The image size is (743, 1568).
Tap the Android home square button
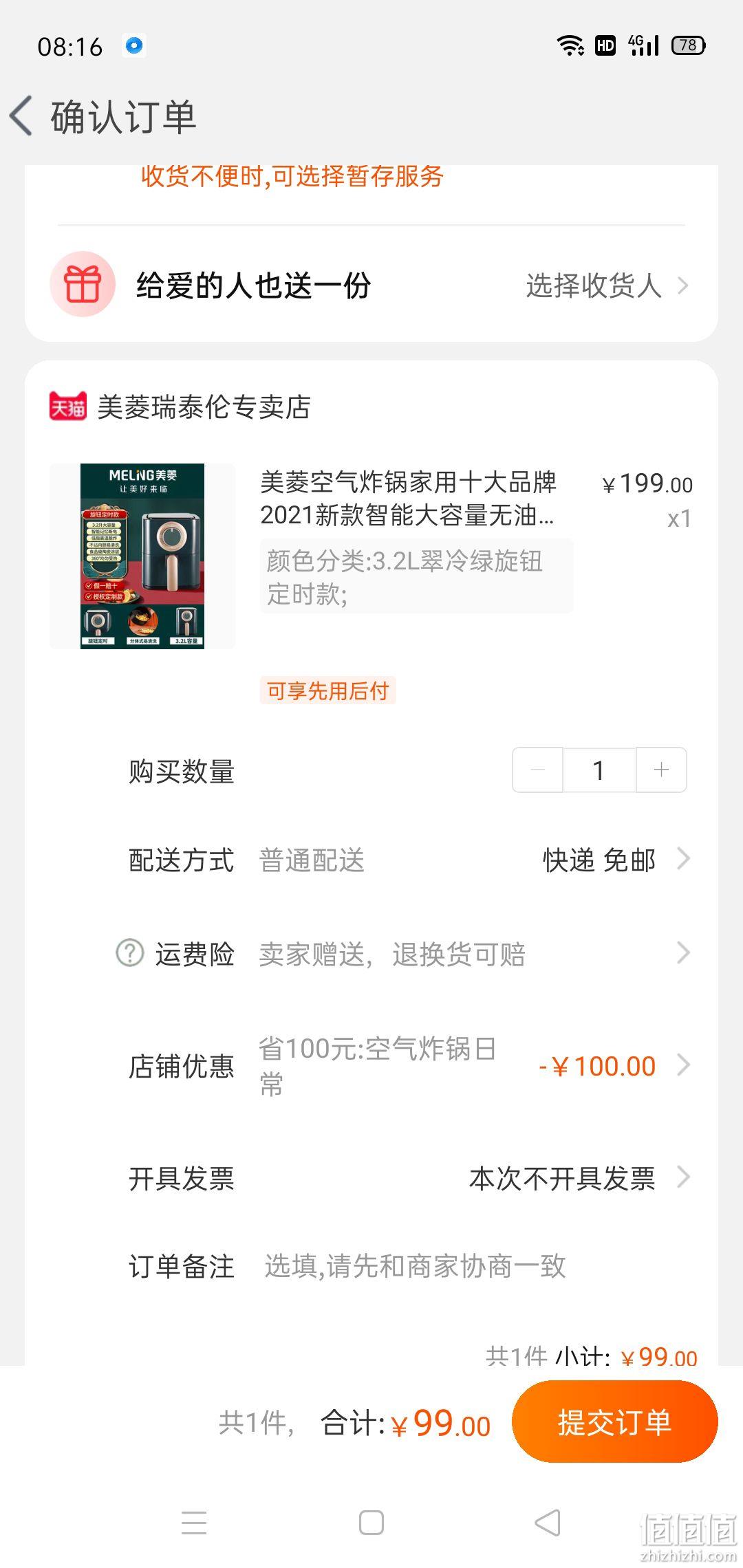click(371, 1522)
